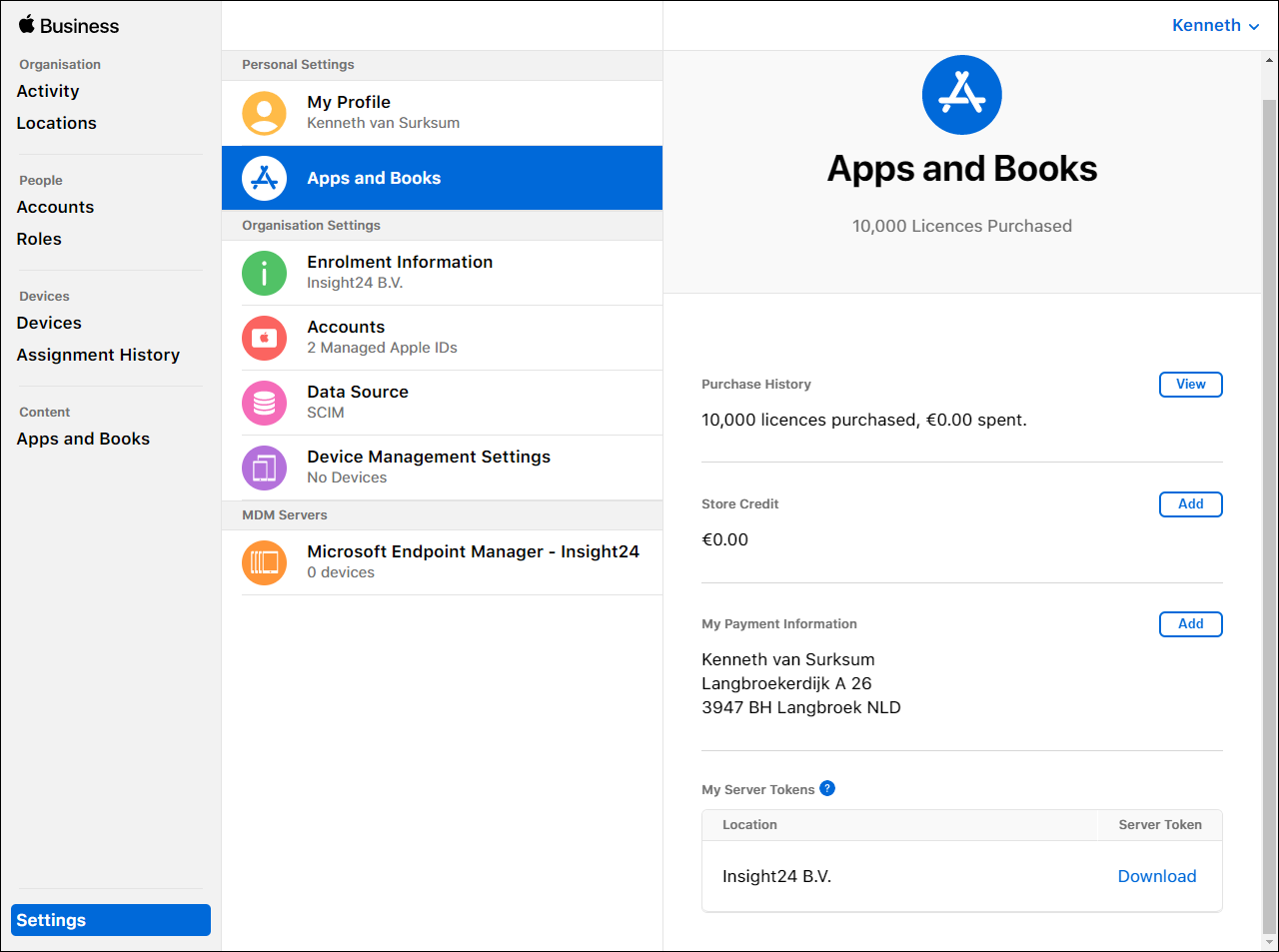The image size is (1279, 952).
Task: Click the green Enrolment Information icon
Action: click(x=264, y=273)
